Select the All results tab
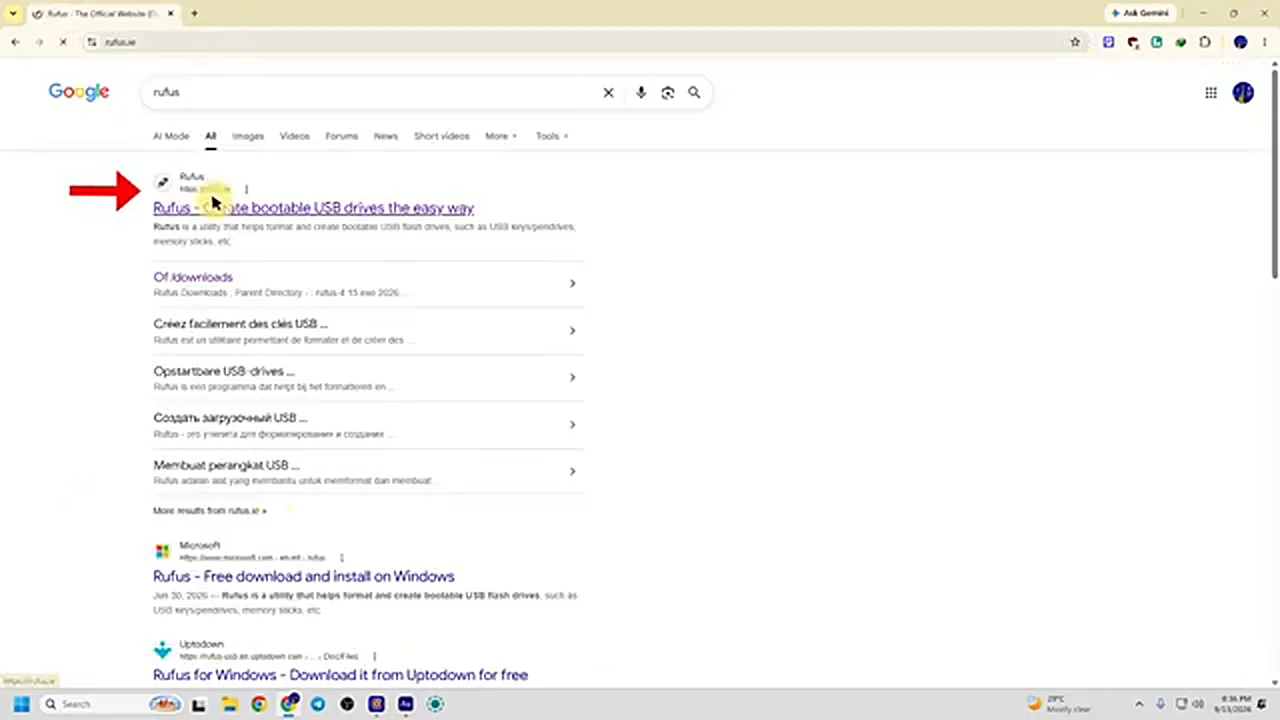The width and height of the screenshot is (1280, 720). [211, 136]
